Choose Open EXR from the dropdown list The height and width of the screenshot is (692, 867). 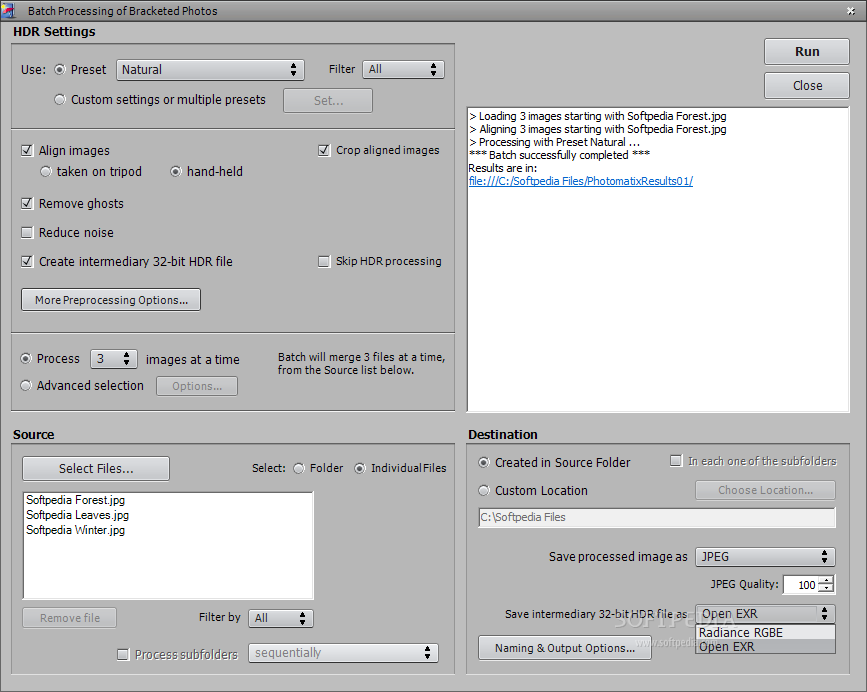pyautogui.click(x=765, y=647)
